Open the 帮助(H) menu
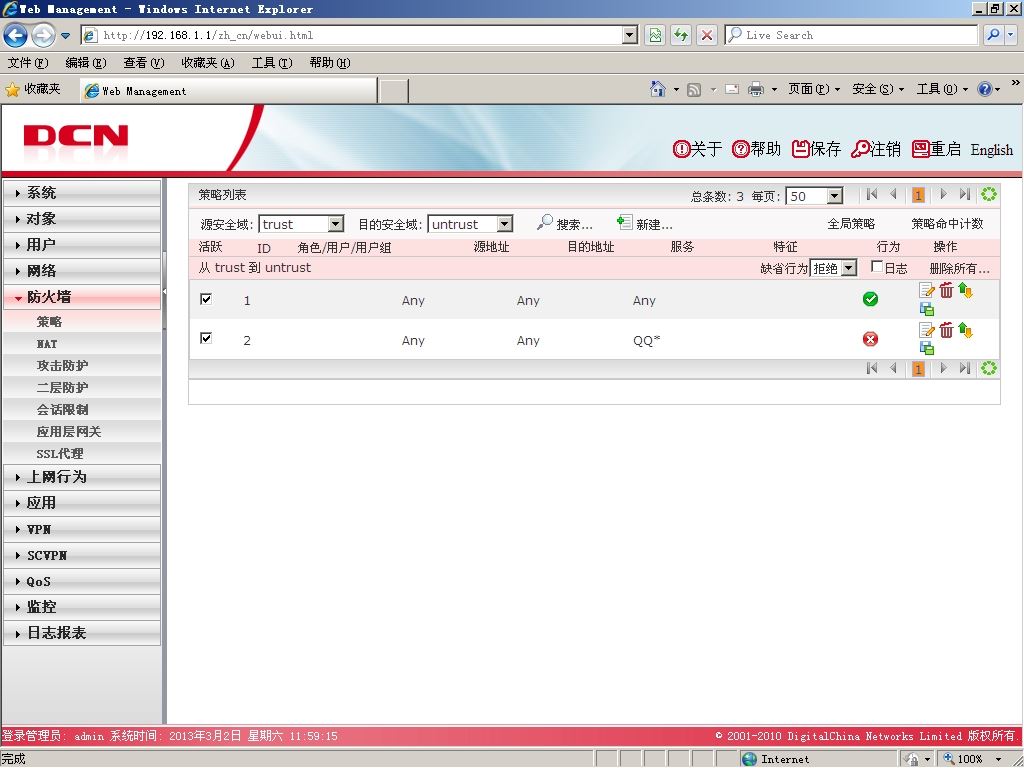This screenshot has height=768, width=1024. pyautogui.click(x=330, y=63)
